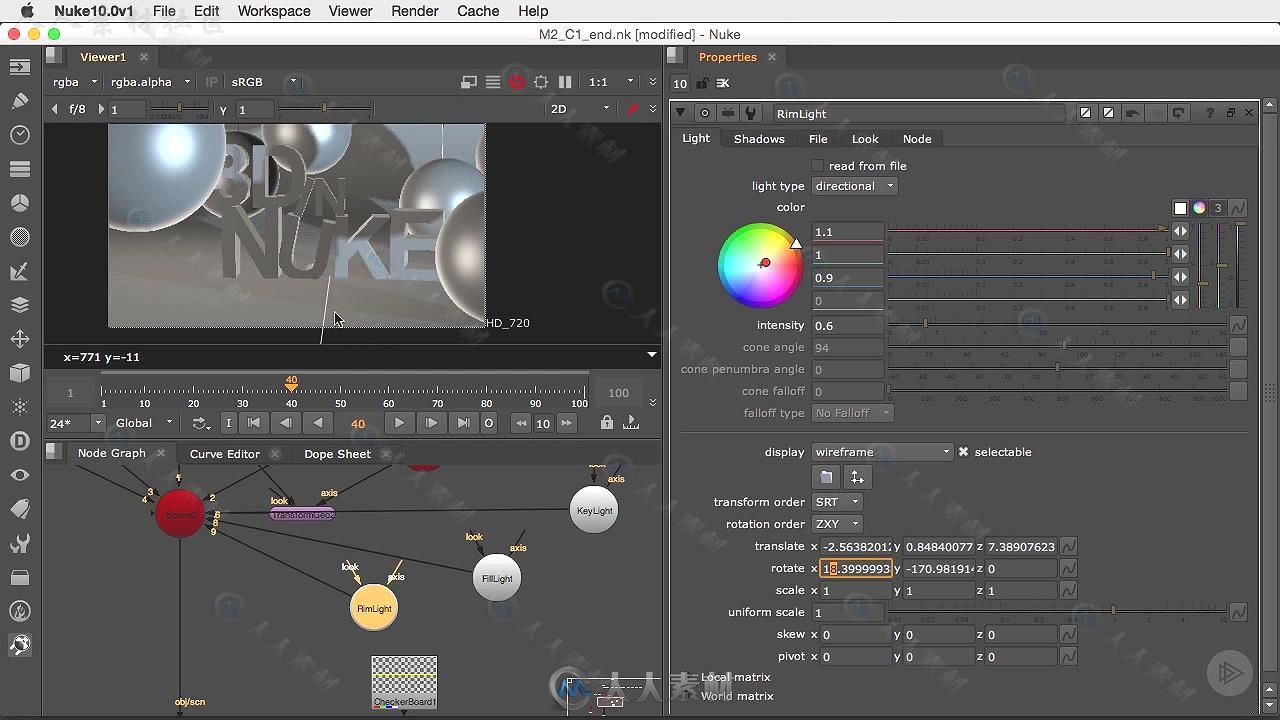Viewport: 1280px width, 720px height.
Task: Open the 2D view mode dropdown
Action: (580, 109)
